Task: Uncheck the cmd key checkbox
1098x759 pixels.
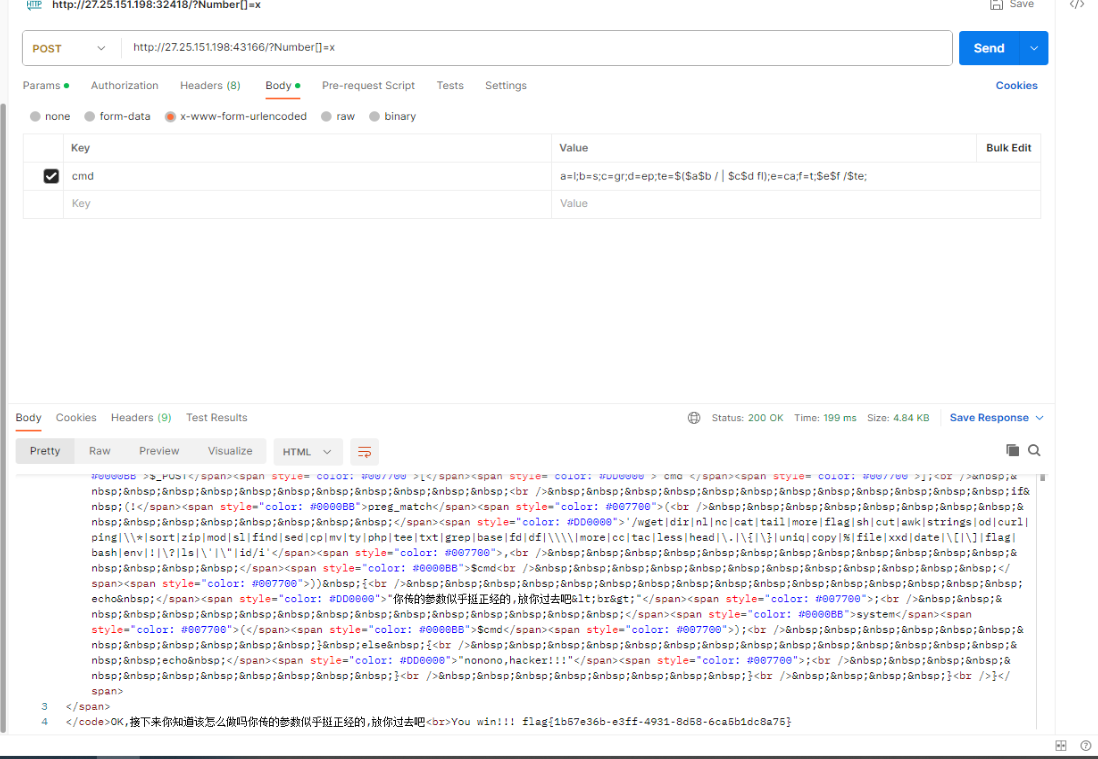Action: [51, 176]
